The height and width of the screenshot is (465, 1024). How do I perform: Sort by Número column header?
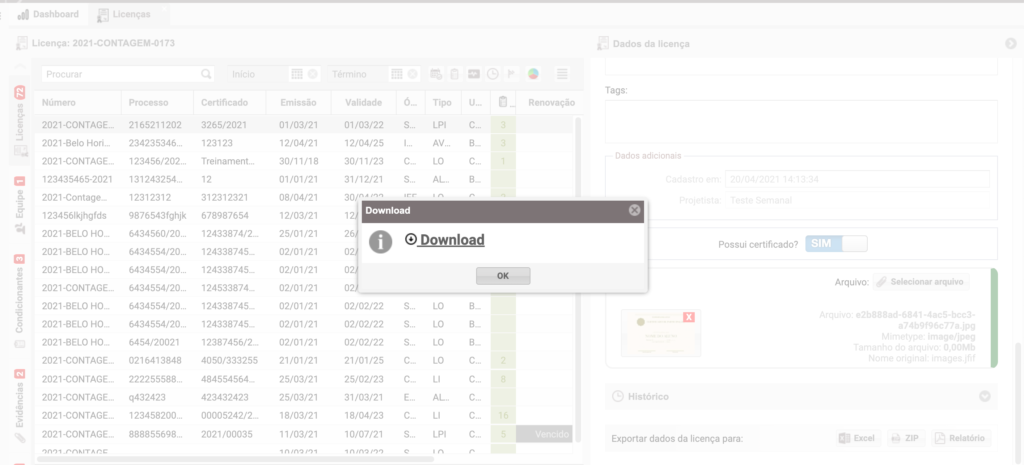pos(78,103)
